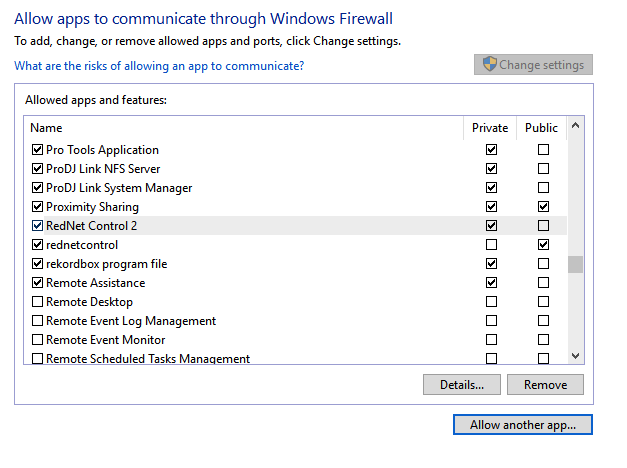Select the ProDJ Link NFS Server text
The image size is (627, 468).
point(103,168)
